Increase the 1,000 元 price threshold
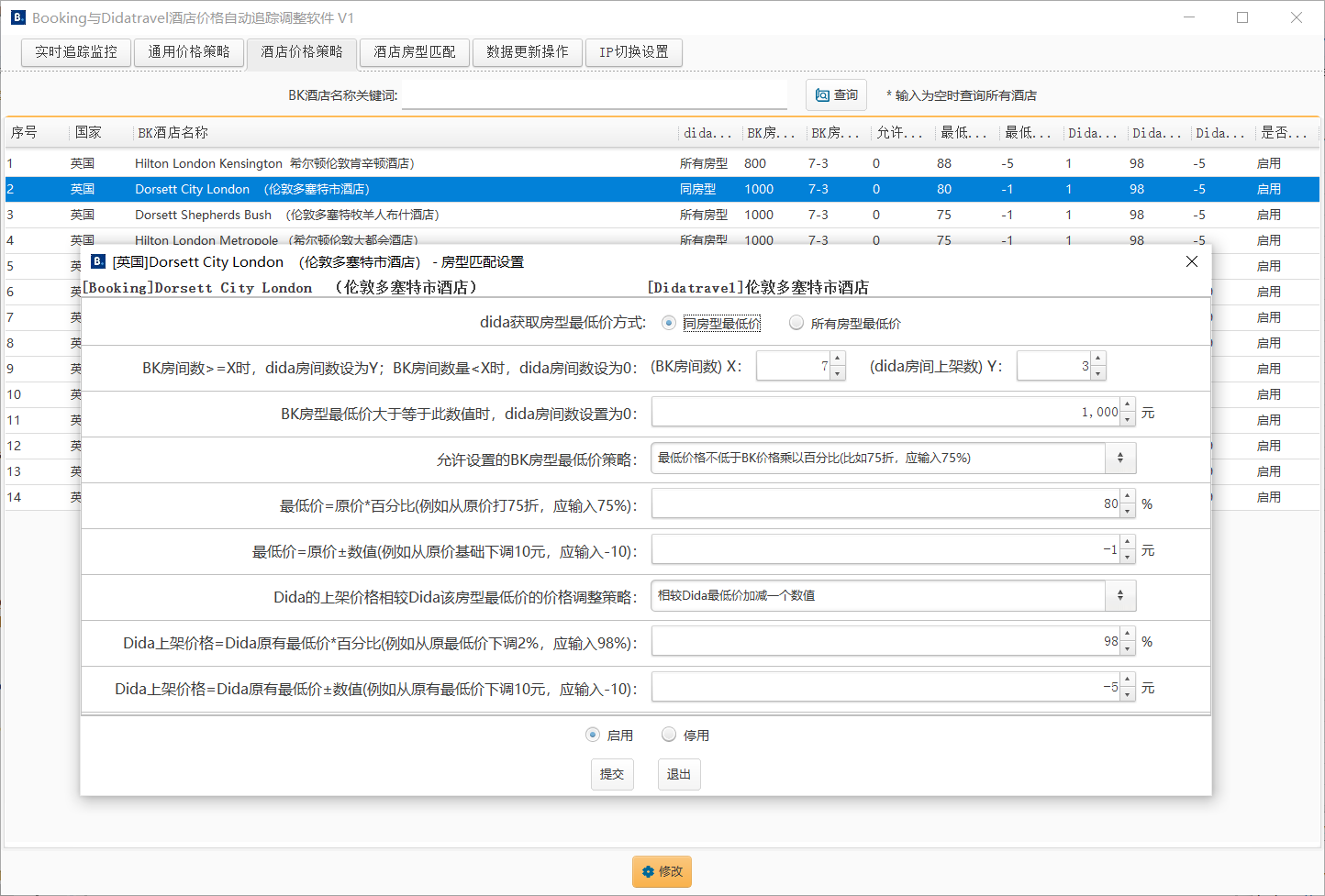This screenshot has width=1325, height=896. (1129, 404)
